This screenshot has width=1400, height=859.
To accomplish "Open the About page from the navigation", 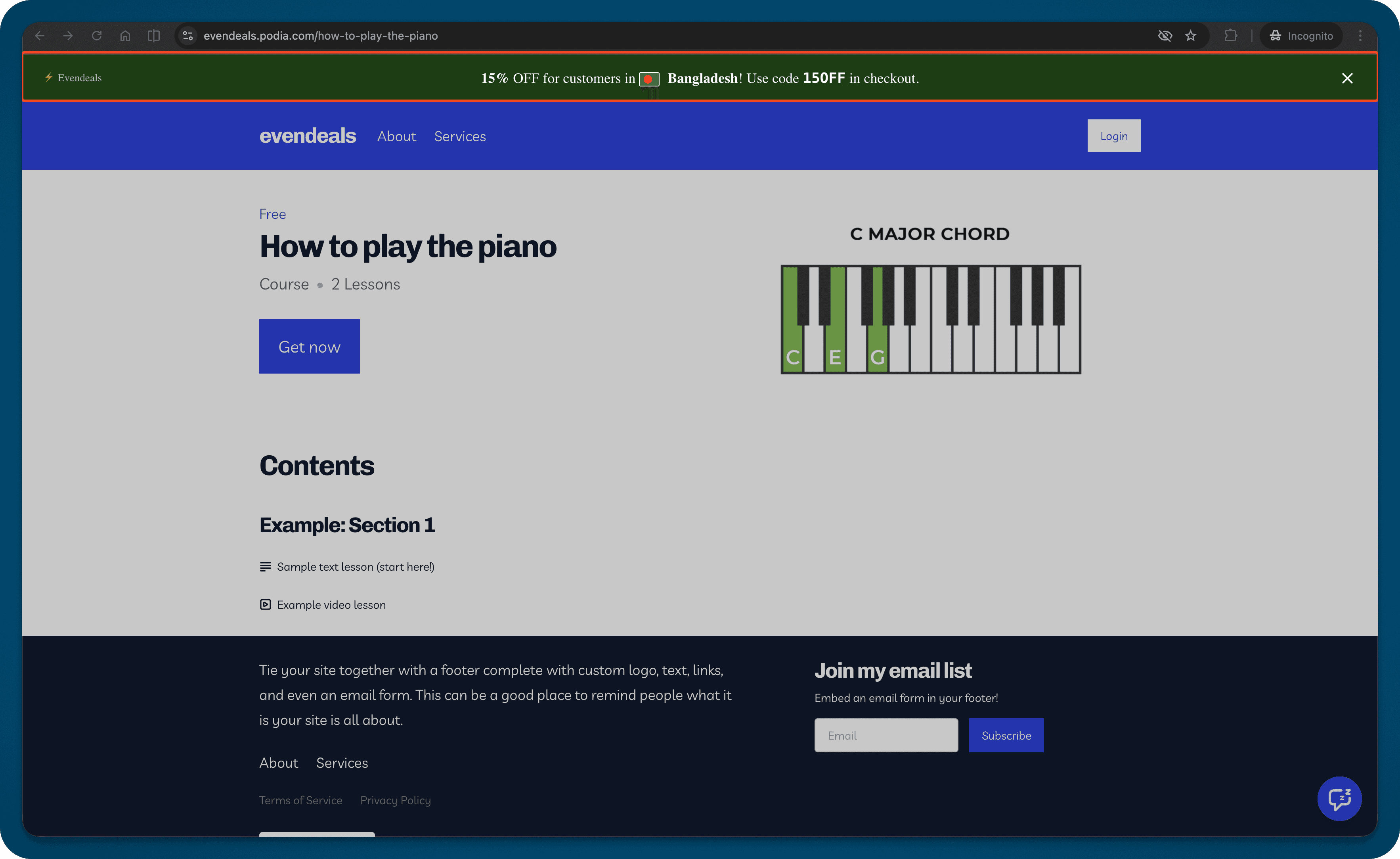I will tap(397, 136).
